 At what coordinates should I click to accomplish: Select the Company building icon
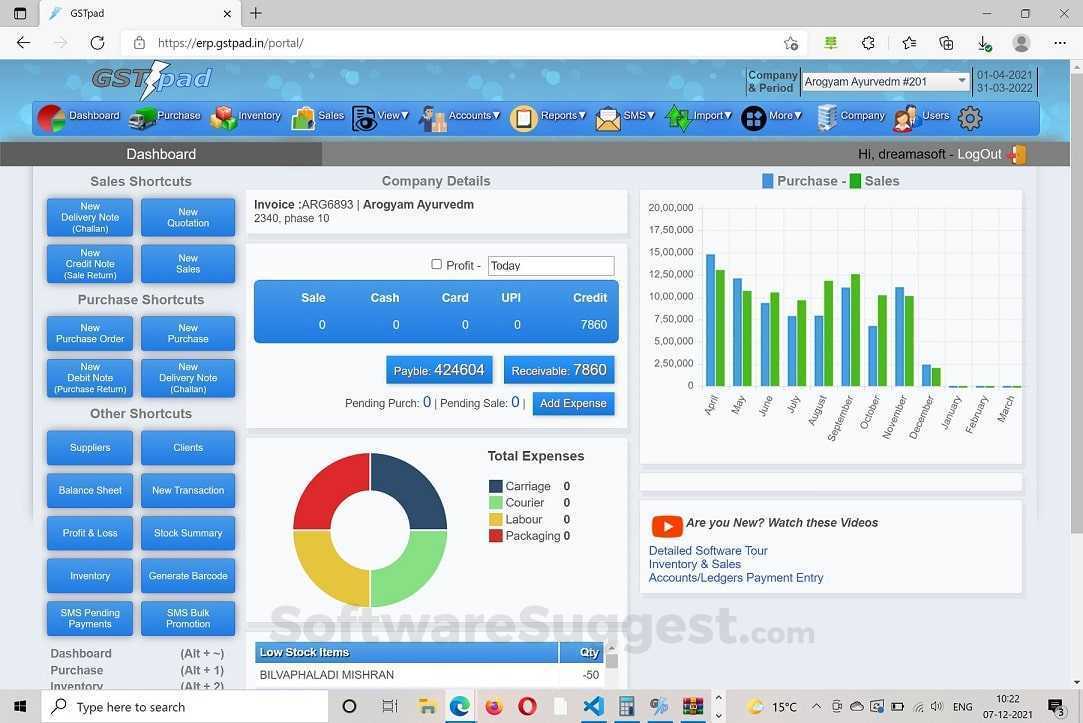[x=826, y=117]
